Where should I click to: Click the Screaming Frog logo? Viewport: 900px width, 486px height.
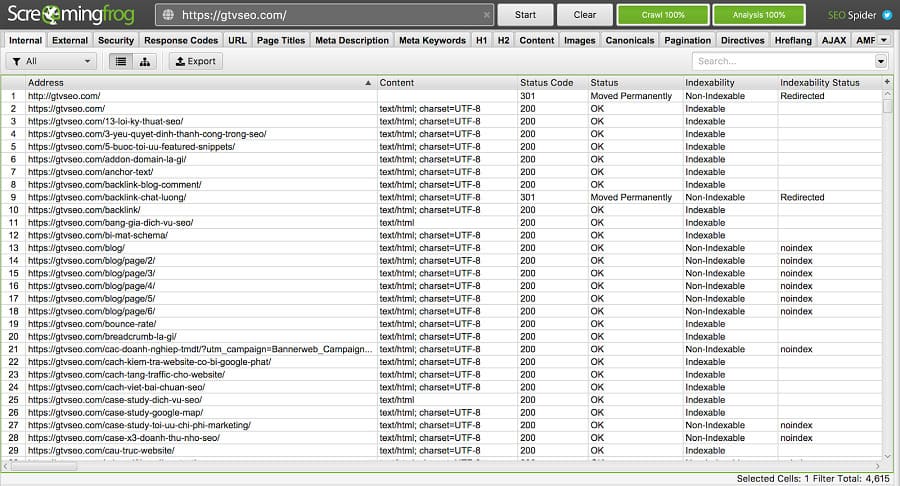pyautogui.click(x=73, y=15)
